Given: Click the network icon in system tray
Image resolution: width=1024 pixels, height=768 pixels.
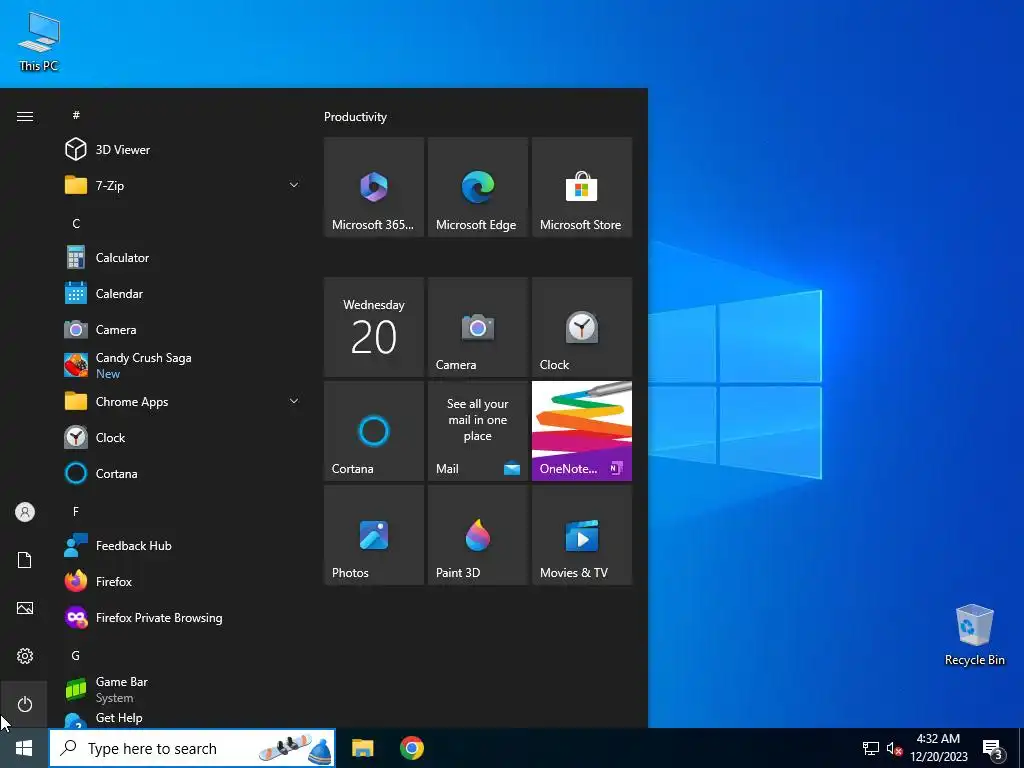Looking at the screenshot, I should coord(871,748).
